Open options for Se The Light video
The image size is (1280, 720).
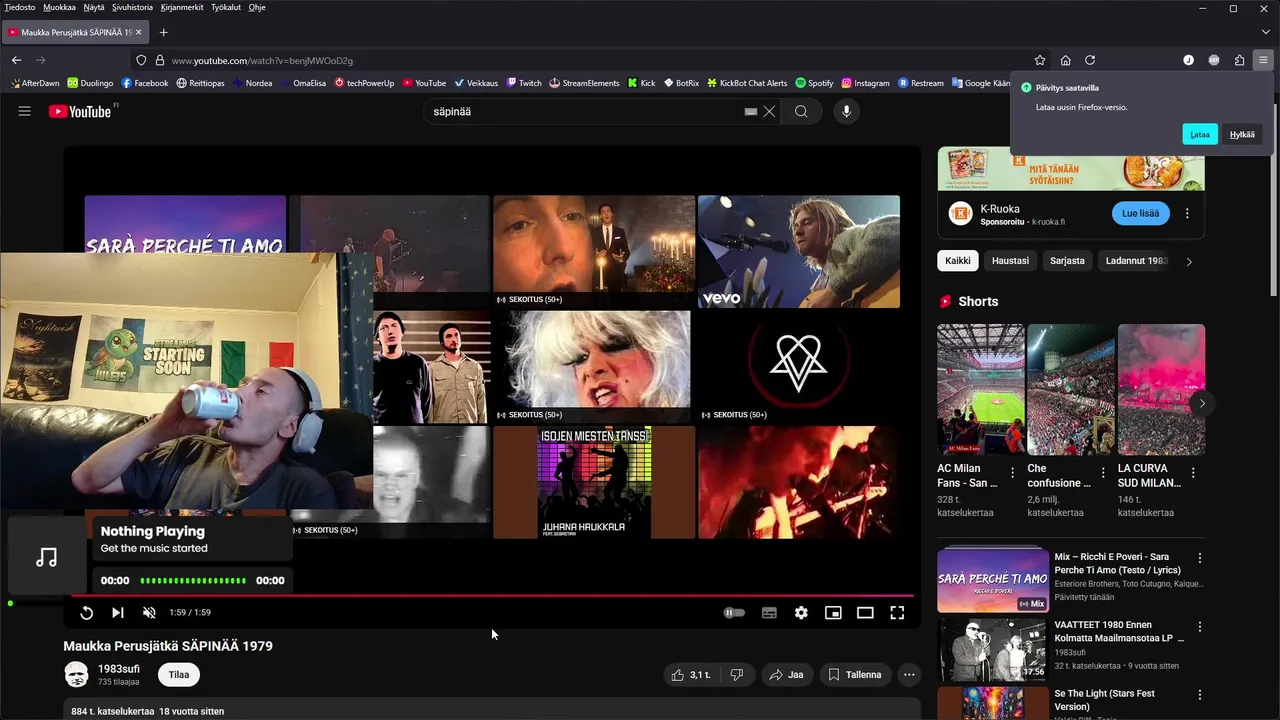tap(1200, 696)
